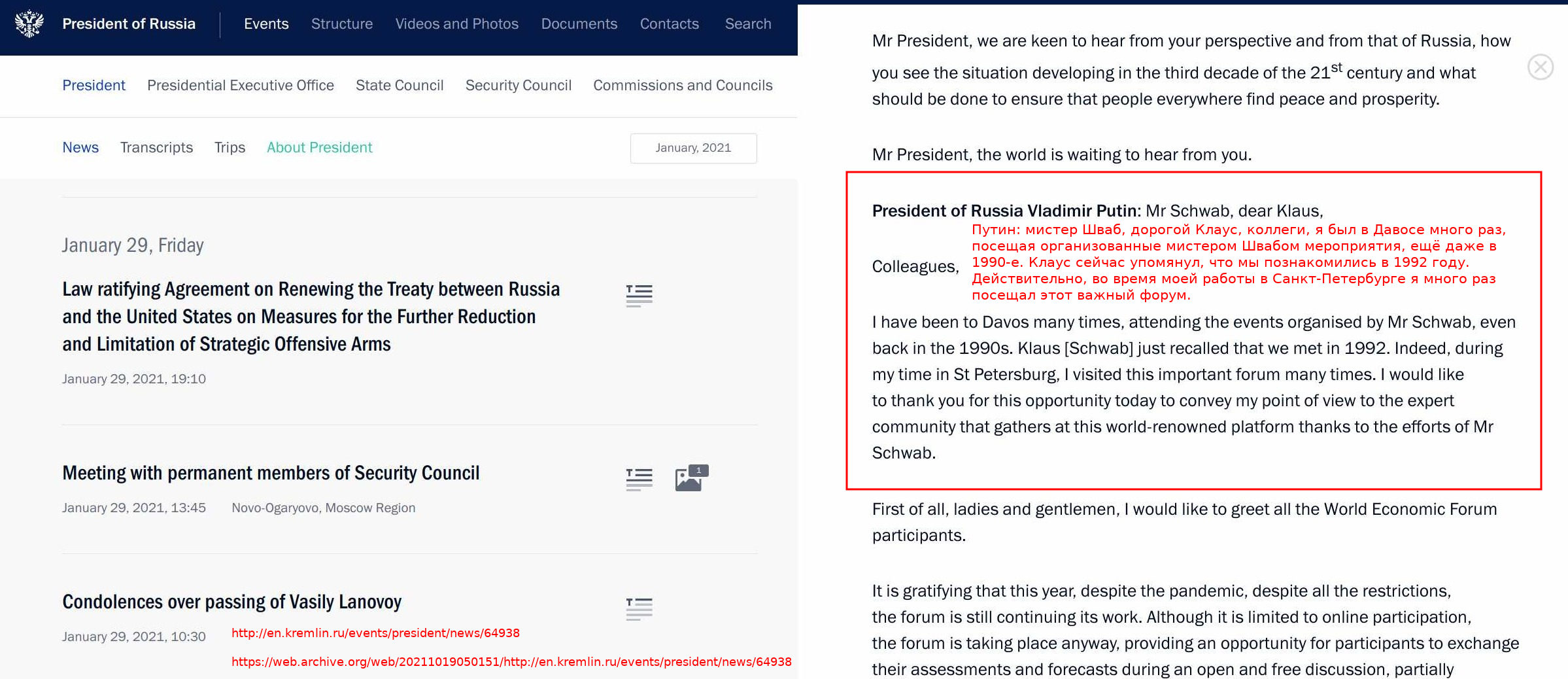Image resolution: width=1568 pixels, height=679 pixels.
Task: Open Meeting with permanent members of Security Council
Action: click(x=271, y=473)
